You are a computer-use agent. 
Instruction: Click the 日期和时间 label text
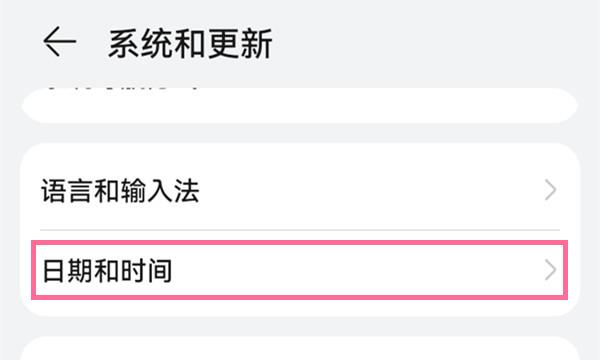click(x=107, y=271)
